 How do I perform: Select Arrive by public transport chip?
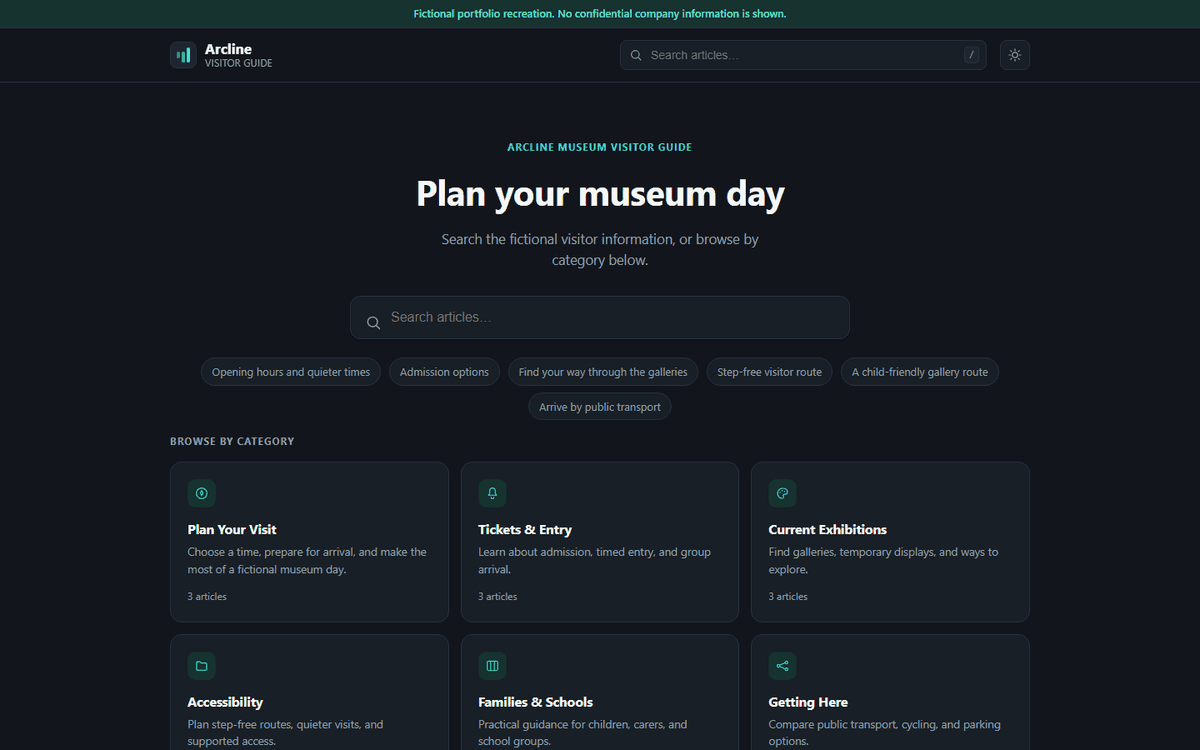[600, 407]
